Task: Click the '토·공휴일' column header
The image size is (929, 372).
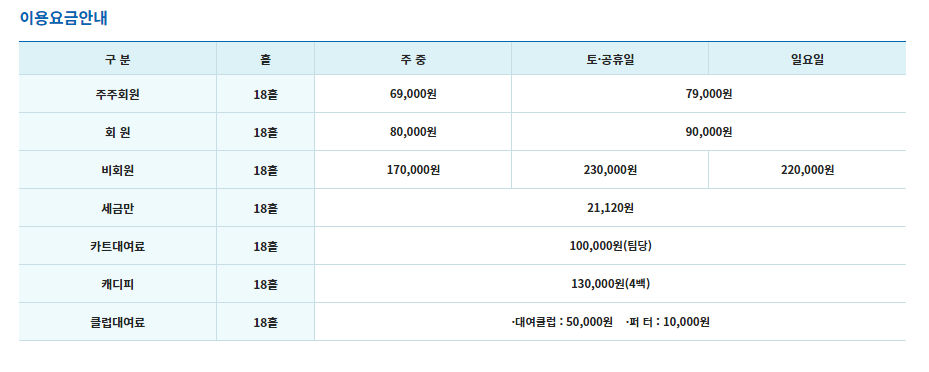Action: [x=610, y=59]
